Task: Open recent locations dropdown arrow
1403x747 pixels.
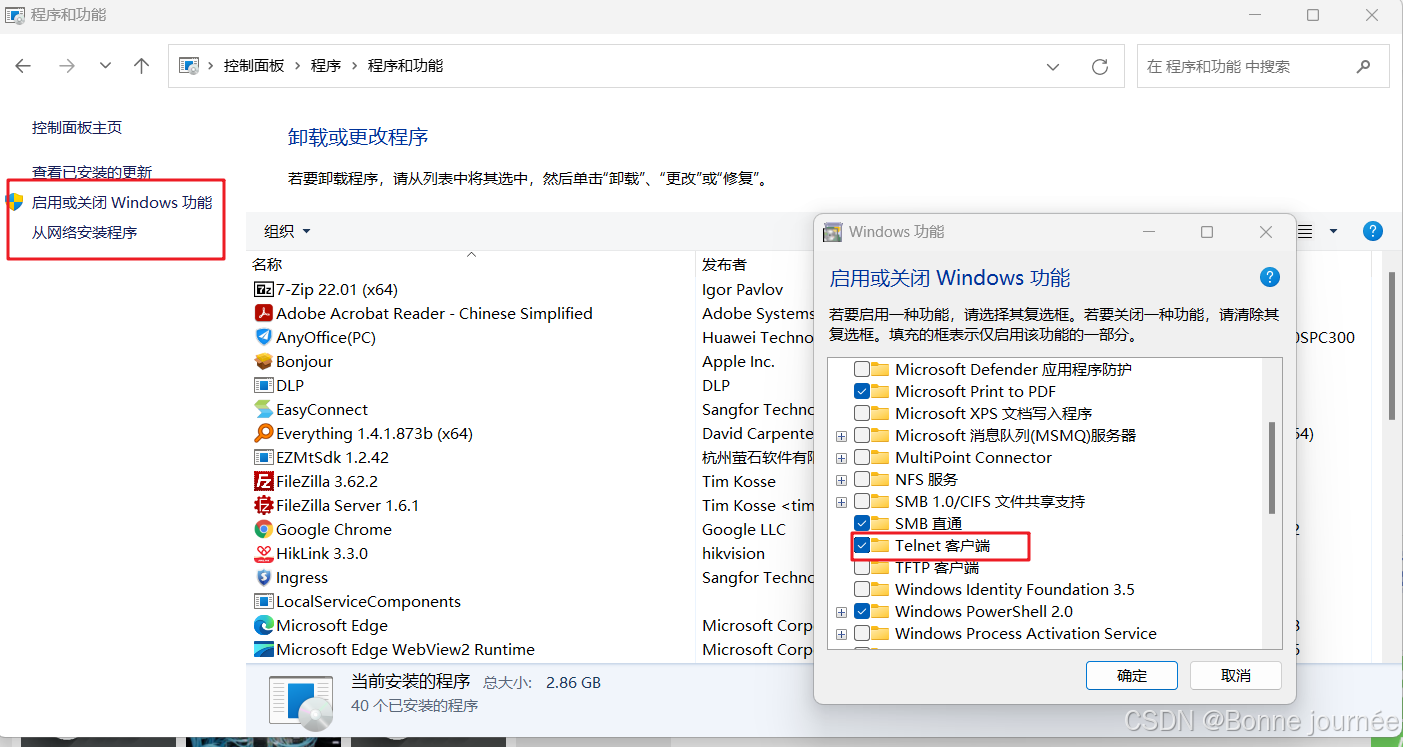Action: [x=105, y=66]
